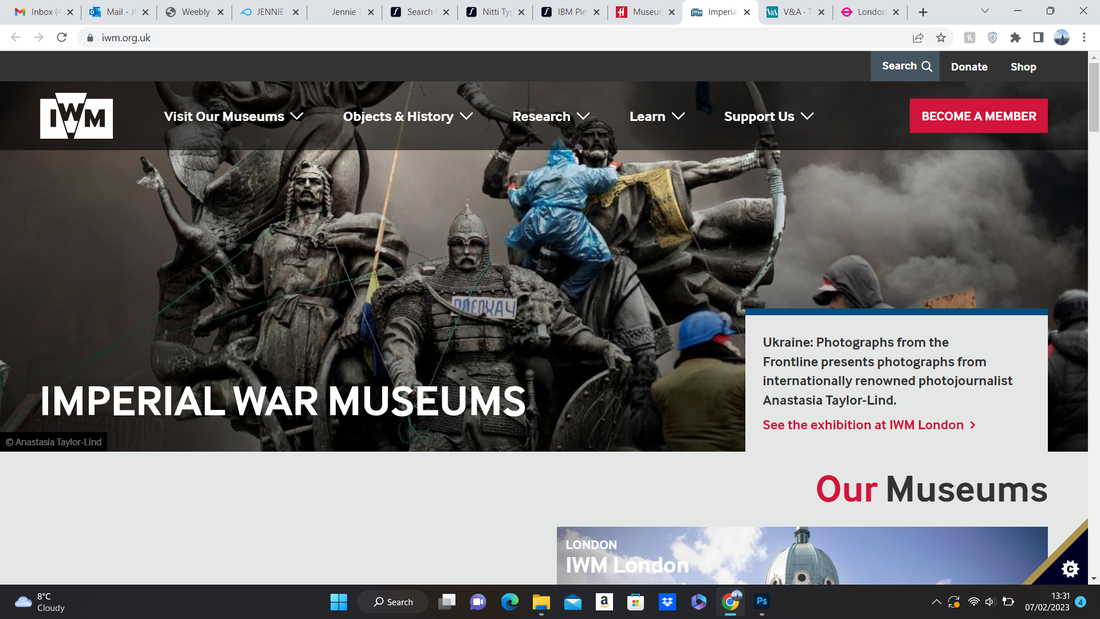This screenshot has width=1100, height=619.
Task: Open Amazon from the taskbar
Action: click(604, 601)
